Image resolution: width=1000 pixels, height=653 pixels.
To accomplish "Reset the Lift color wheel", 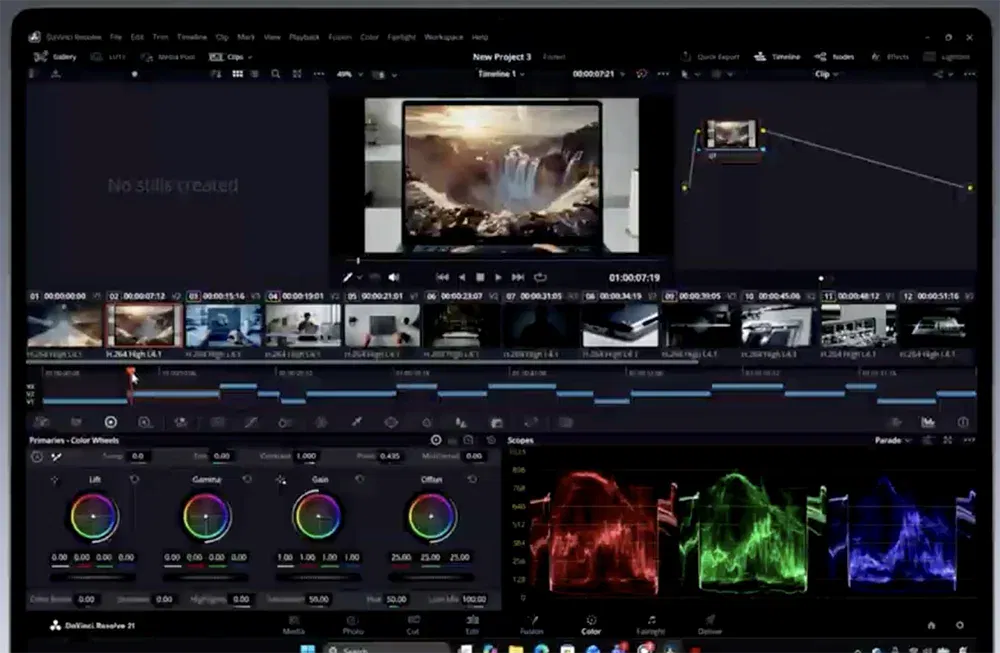I will [x=135, y=479].
